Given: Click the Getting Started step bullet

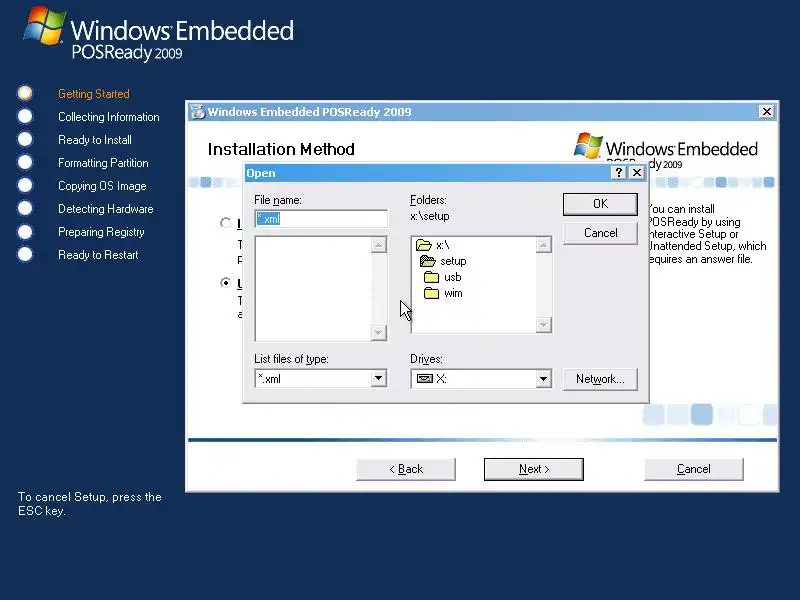Looking at the screenshot, I should click(x=25, y=93).
